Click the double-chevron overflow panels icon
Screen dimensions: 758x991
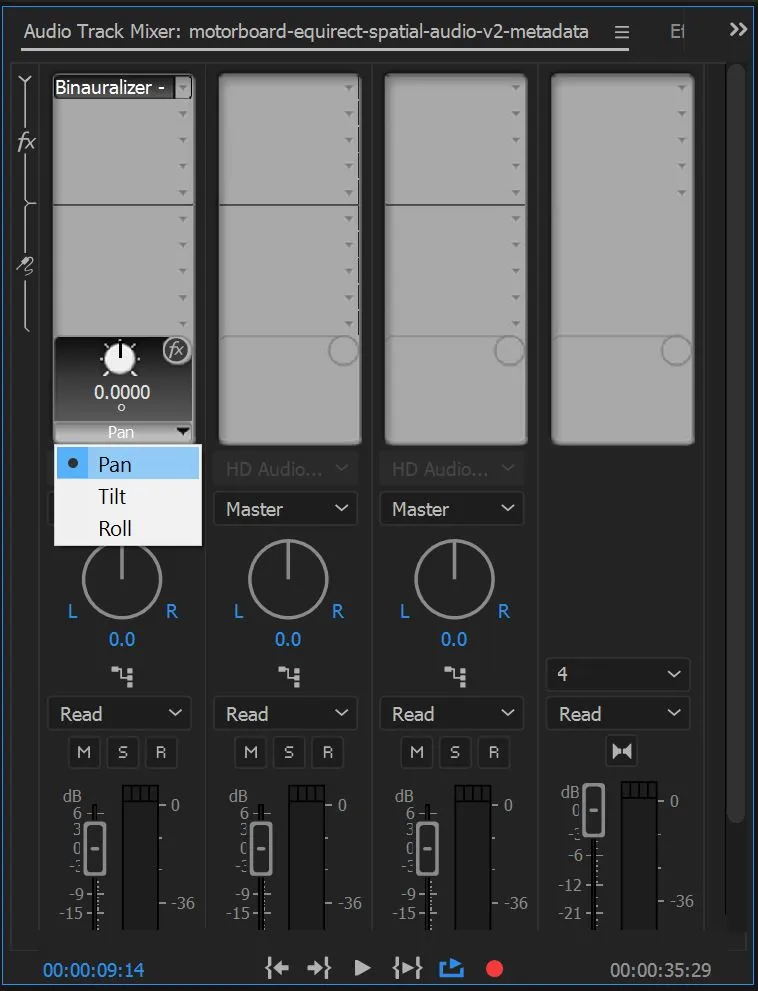coord(738,29)
